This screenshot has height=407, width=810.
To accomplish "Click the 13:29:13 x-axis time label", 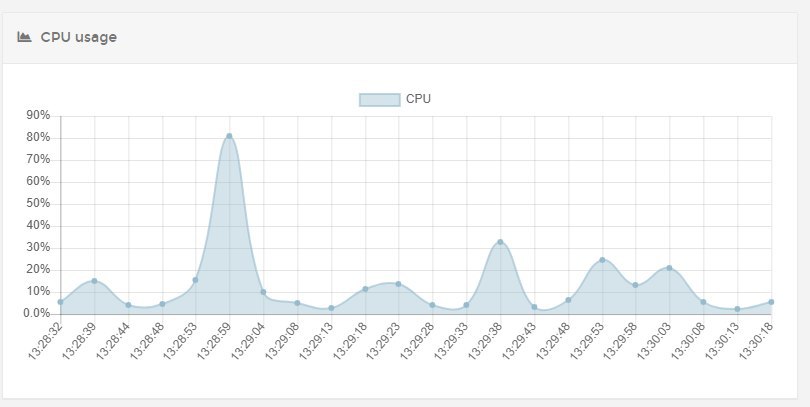I will [316, 340].
